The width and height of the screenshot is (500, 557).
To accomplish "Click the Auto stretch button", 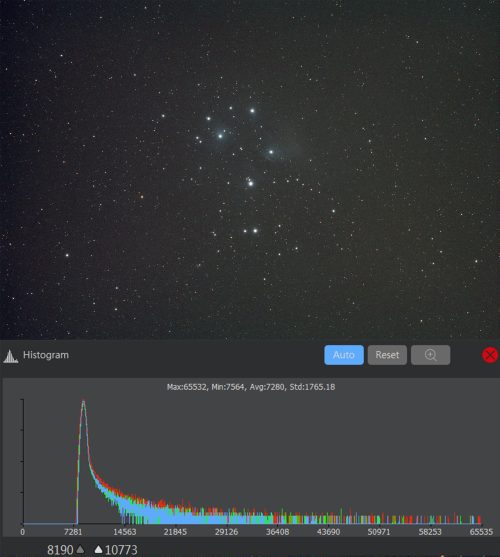I will tap(344, 355).
